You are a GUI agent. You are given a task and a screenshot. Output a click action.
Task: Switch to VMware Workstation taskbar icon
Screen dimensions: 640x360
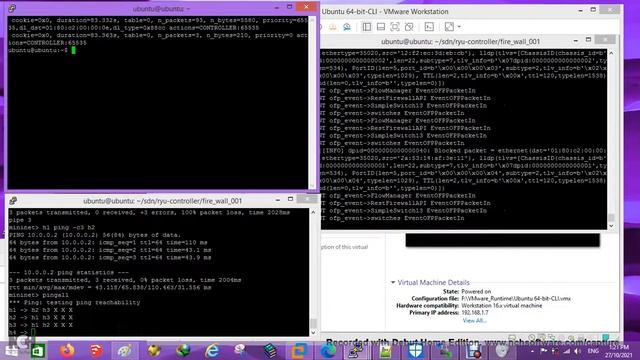299,351
